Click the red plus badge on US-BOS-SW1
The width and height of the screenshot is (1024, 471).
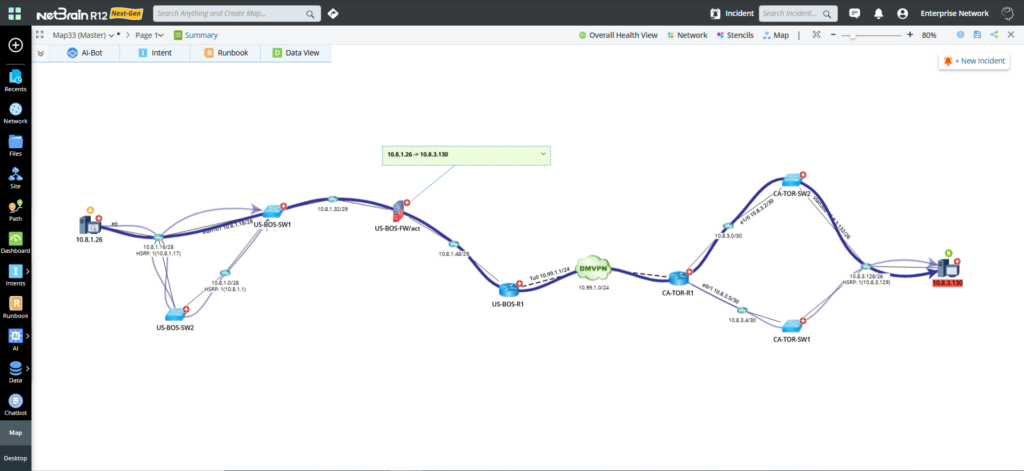click(283, 206)
